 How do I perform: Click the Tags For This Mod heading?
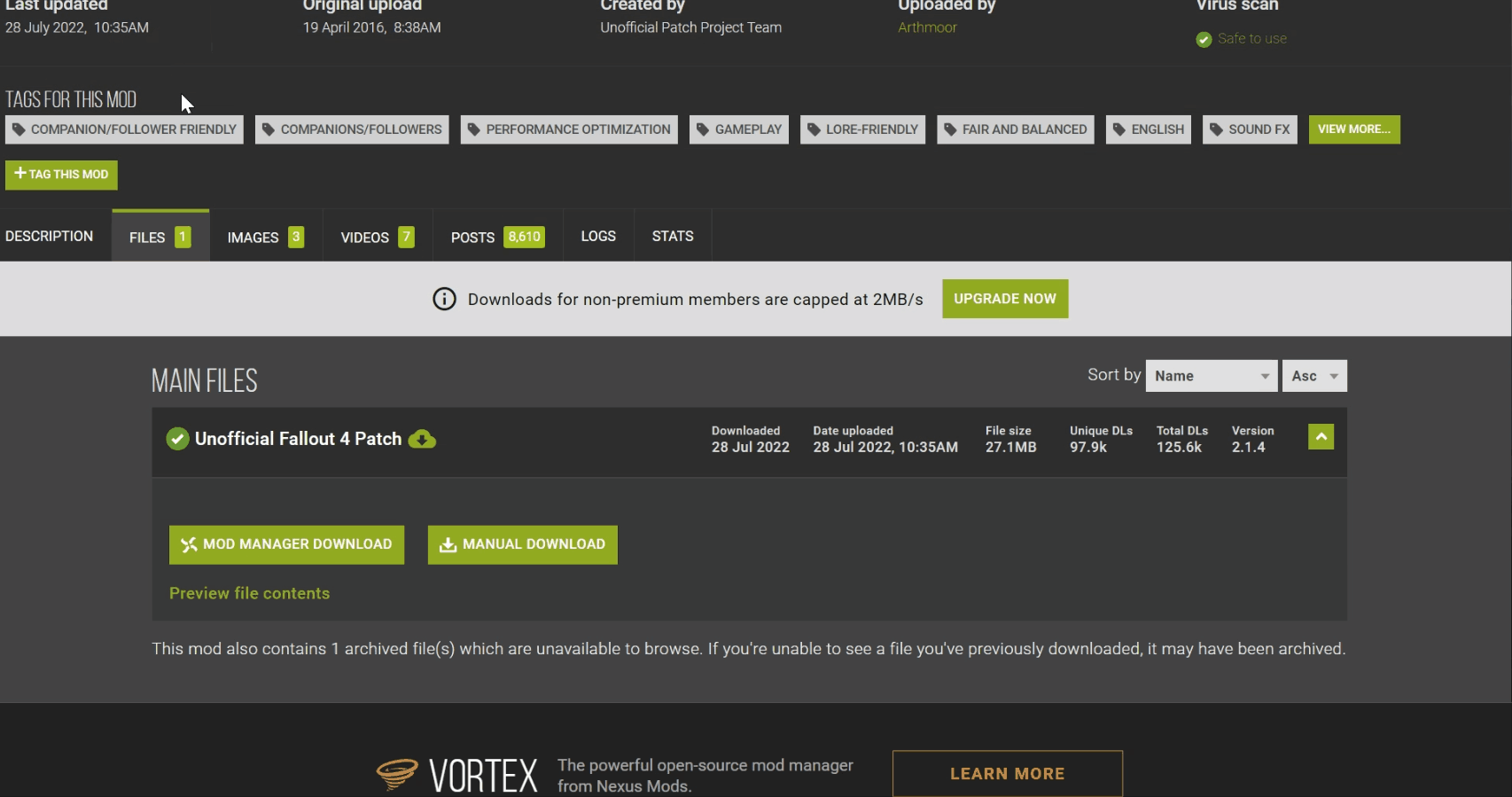click(71, 99)
